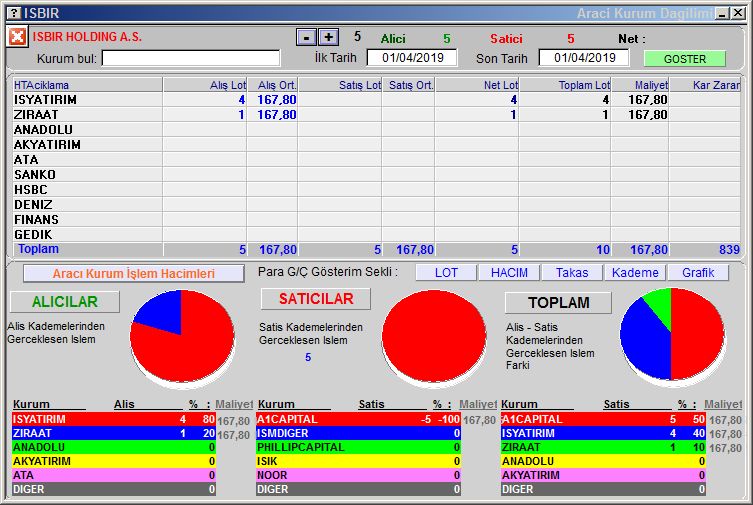Increase count with the plus button

(328, 37)
